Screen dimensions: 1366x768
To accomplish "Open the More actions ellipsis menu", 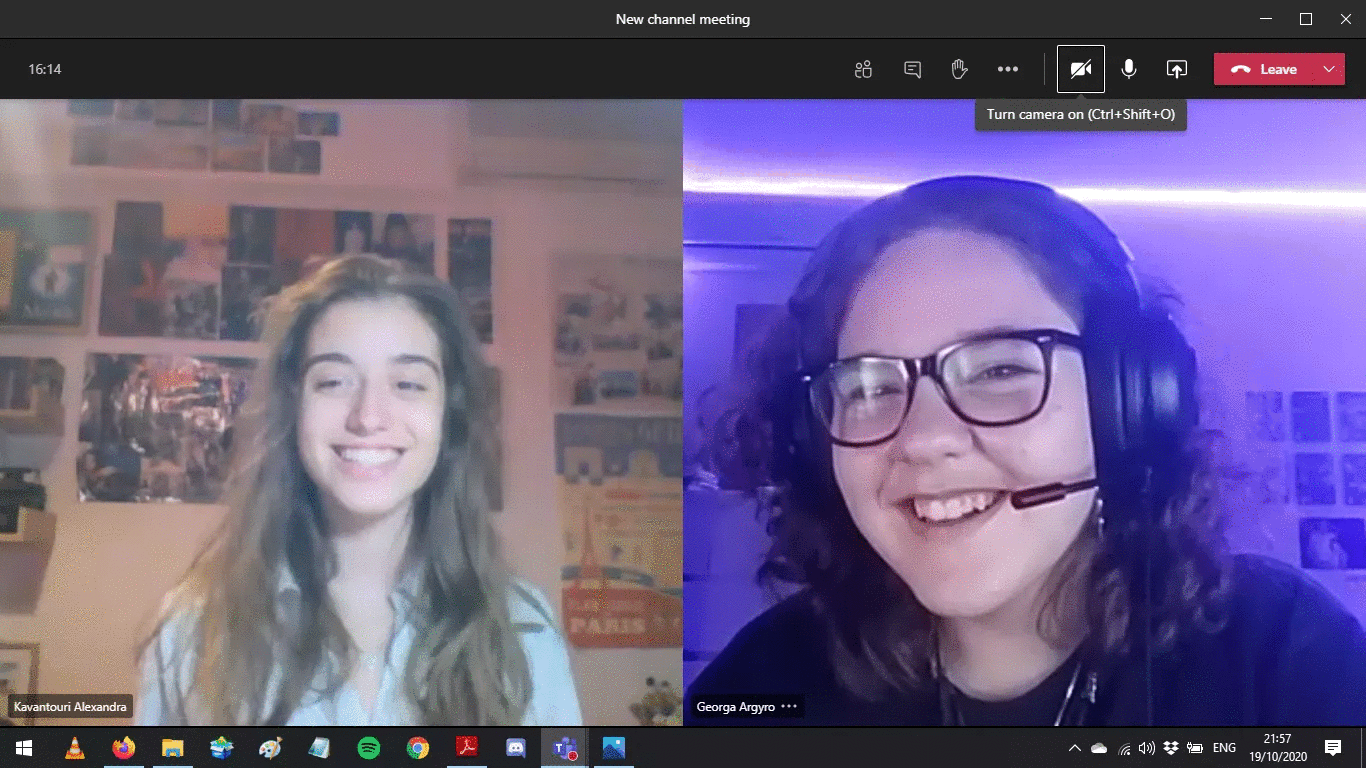I will (x=1007, y=69).
